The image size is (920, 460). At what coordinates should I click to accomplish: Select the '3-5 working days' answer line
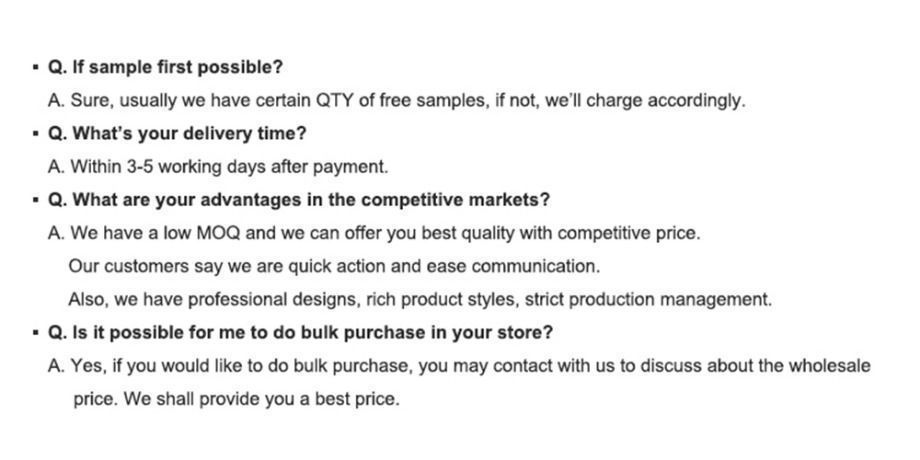tap(218, 167)
